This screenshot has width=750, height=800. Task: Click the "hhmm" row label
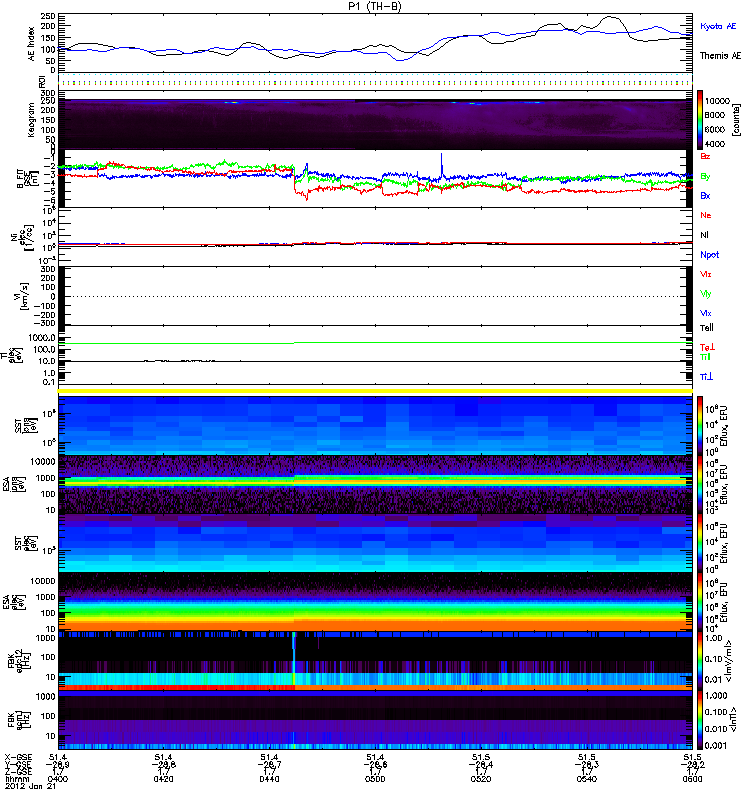(x=15, y=779)
